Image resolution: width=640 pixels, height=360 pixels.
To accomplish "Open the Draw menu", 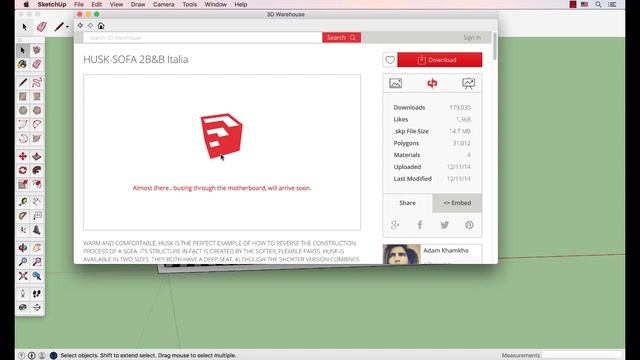I will point(138,4).
